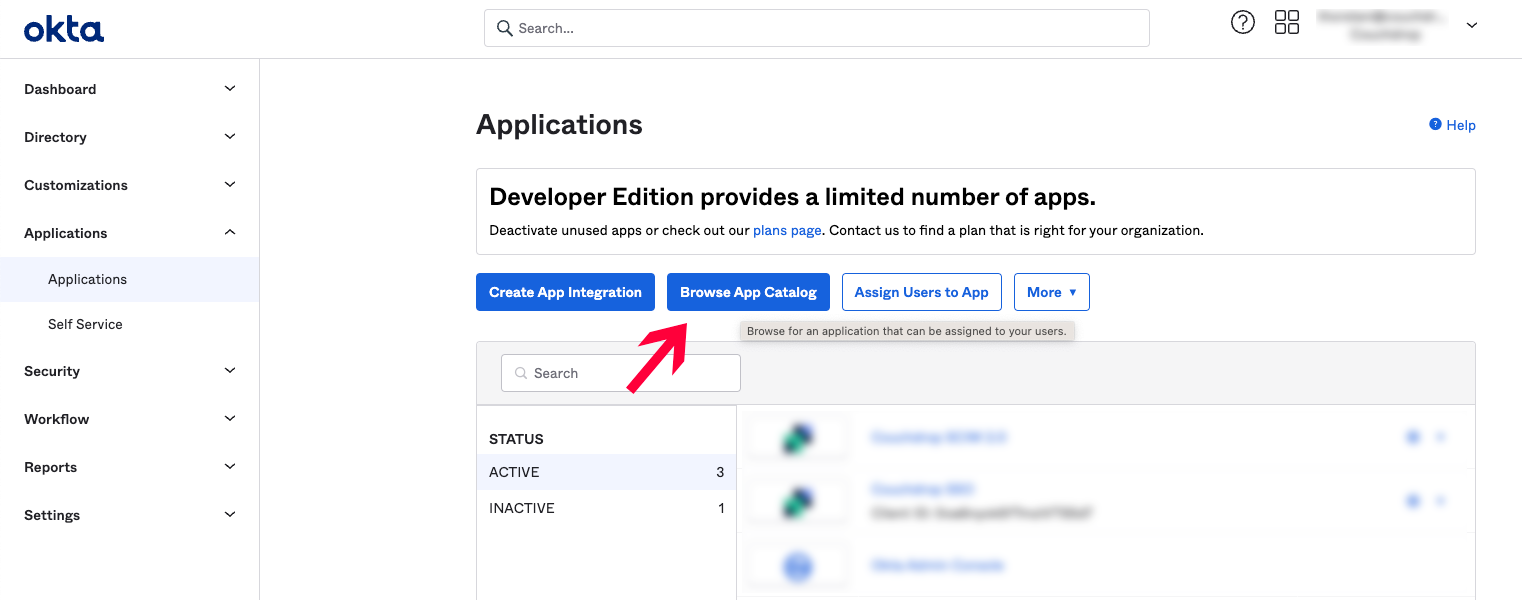
Task: Focus the top global search field
Action: point(816,28)
